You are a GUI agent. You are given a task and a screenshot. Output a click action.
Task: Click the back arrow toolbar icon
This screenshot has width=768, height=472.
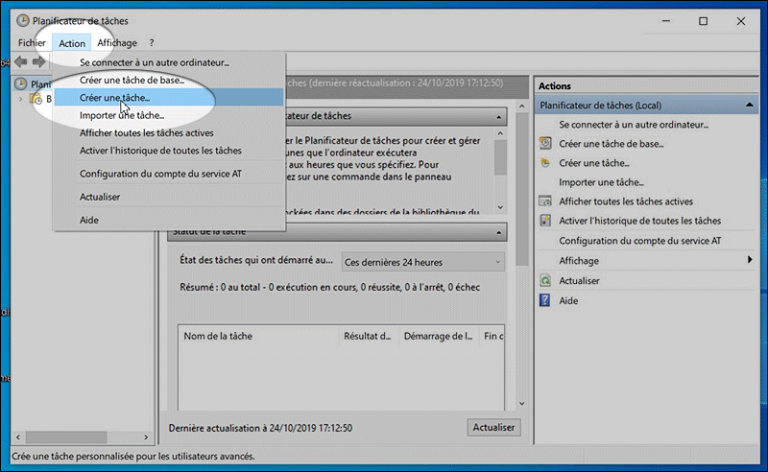[x=20, y=62]
